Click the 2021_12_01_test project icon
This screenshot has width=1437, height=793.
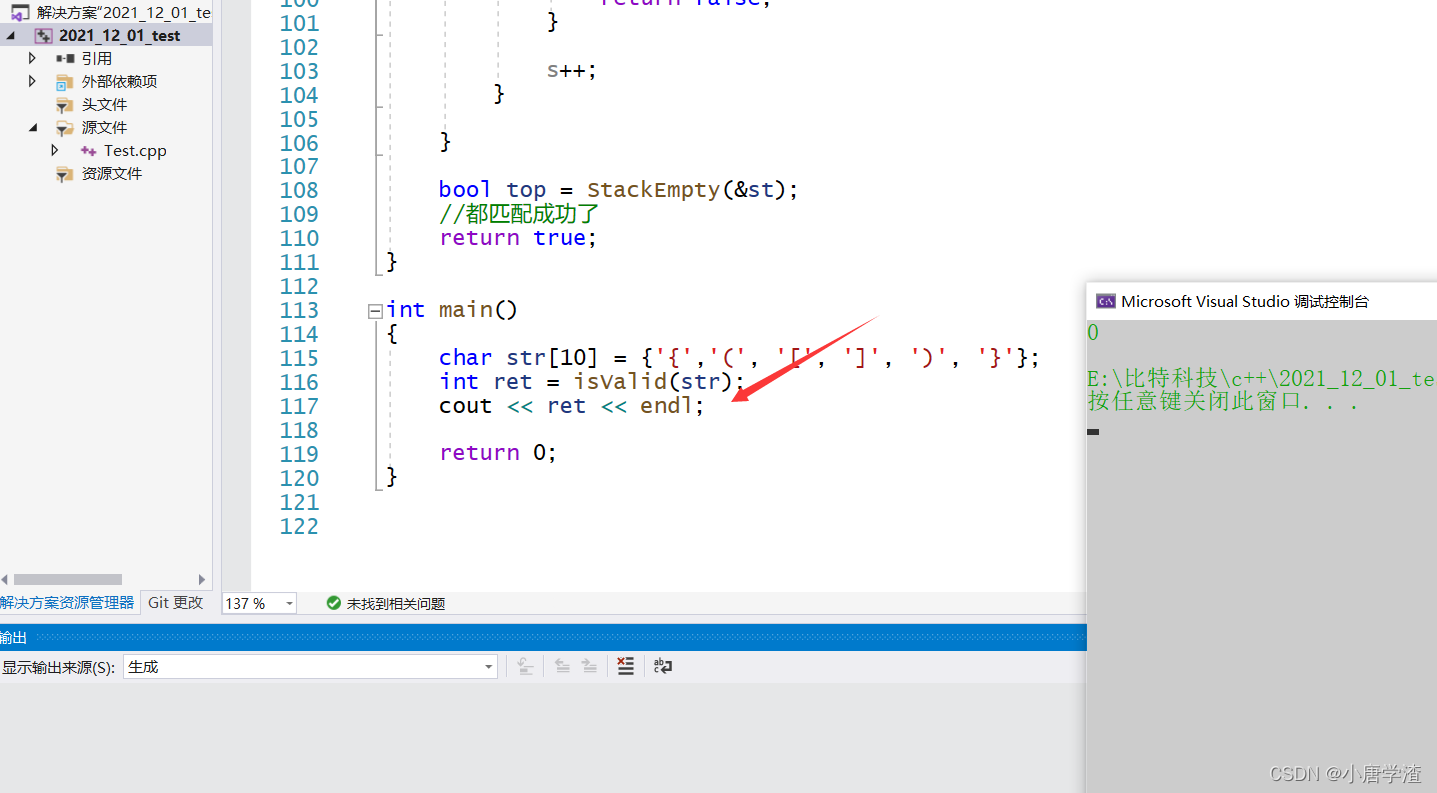(44, 35)
